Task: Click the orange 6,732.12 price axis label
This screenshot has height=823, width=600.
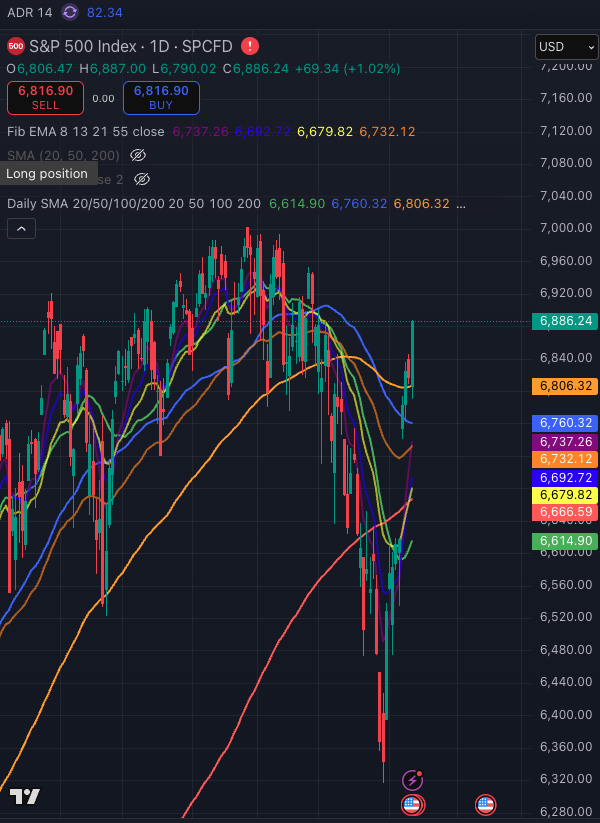Action: 565,459
